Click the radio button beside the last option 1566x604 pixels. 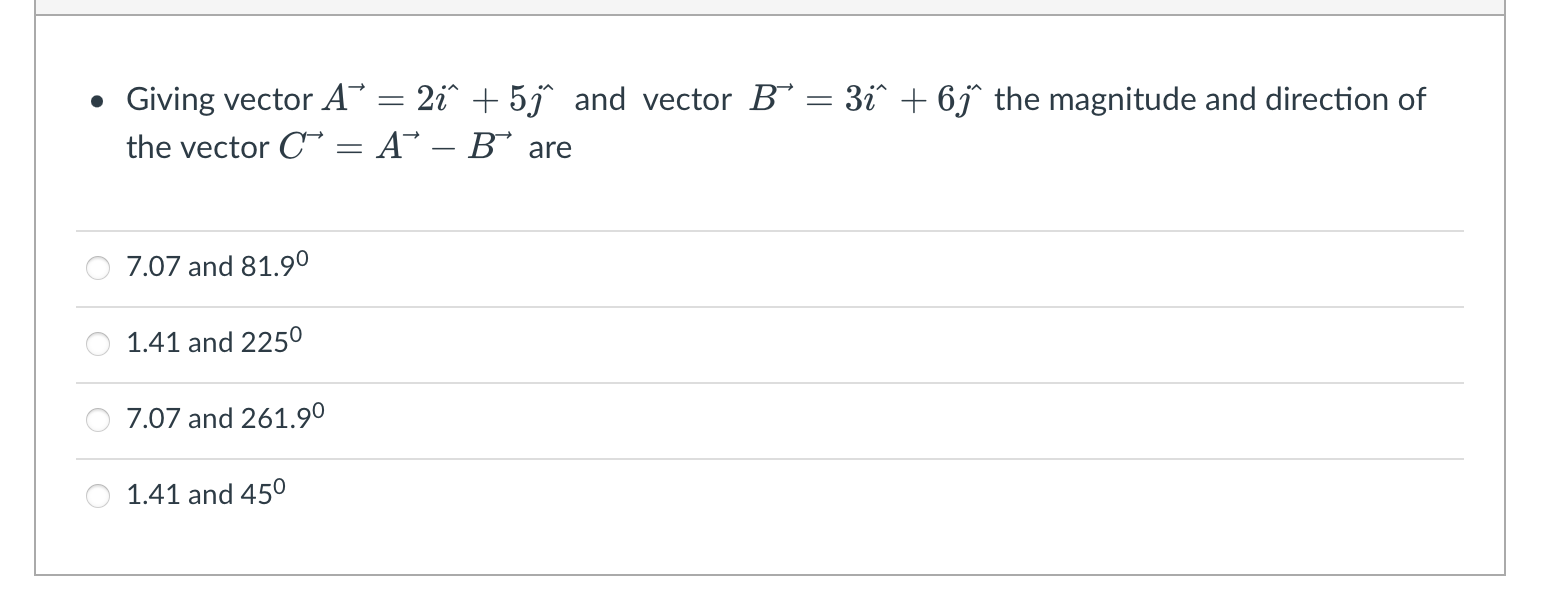pos(97,494)
